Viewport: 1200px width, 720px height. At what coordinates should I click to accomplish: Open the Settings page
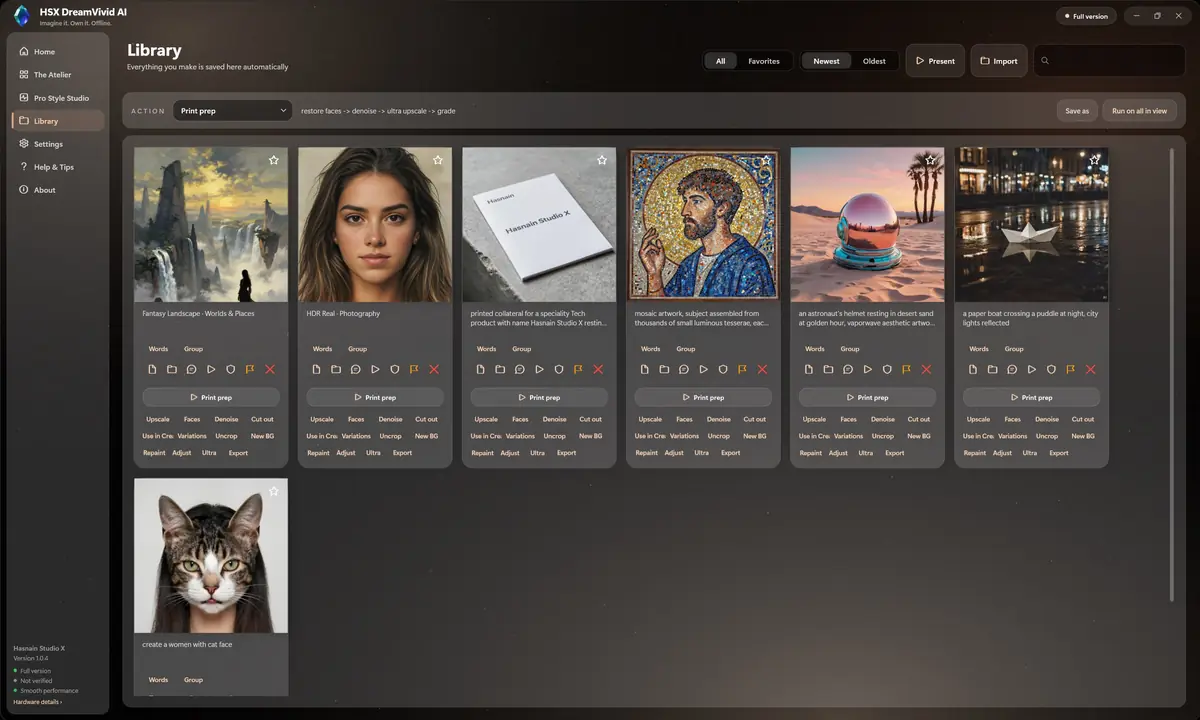coord(57,144)
